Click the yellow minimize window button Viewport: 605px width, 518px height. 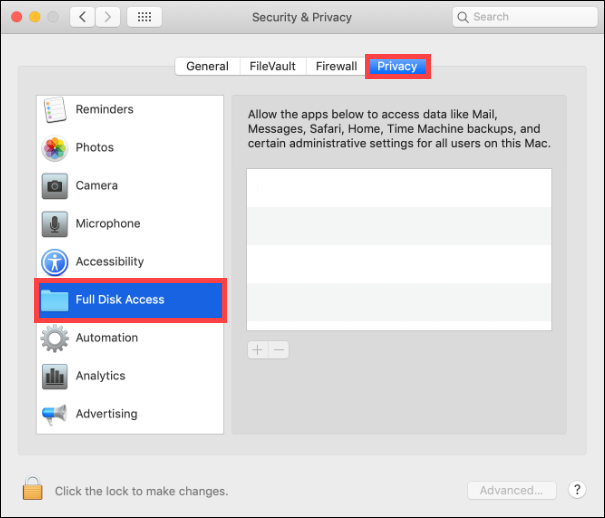pyautogui.click(x=35, y=17)
